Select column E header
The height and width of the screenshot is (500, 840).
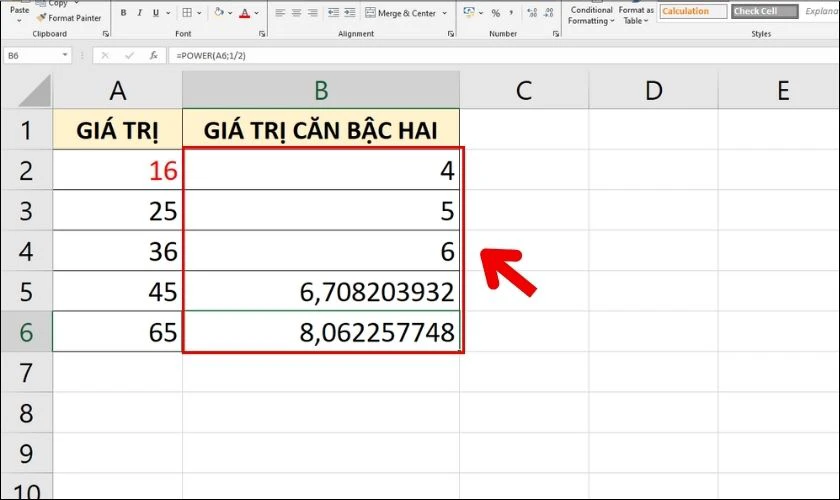pyautogui.click(x=779, y=90)
